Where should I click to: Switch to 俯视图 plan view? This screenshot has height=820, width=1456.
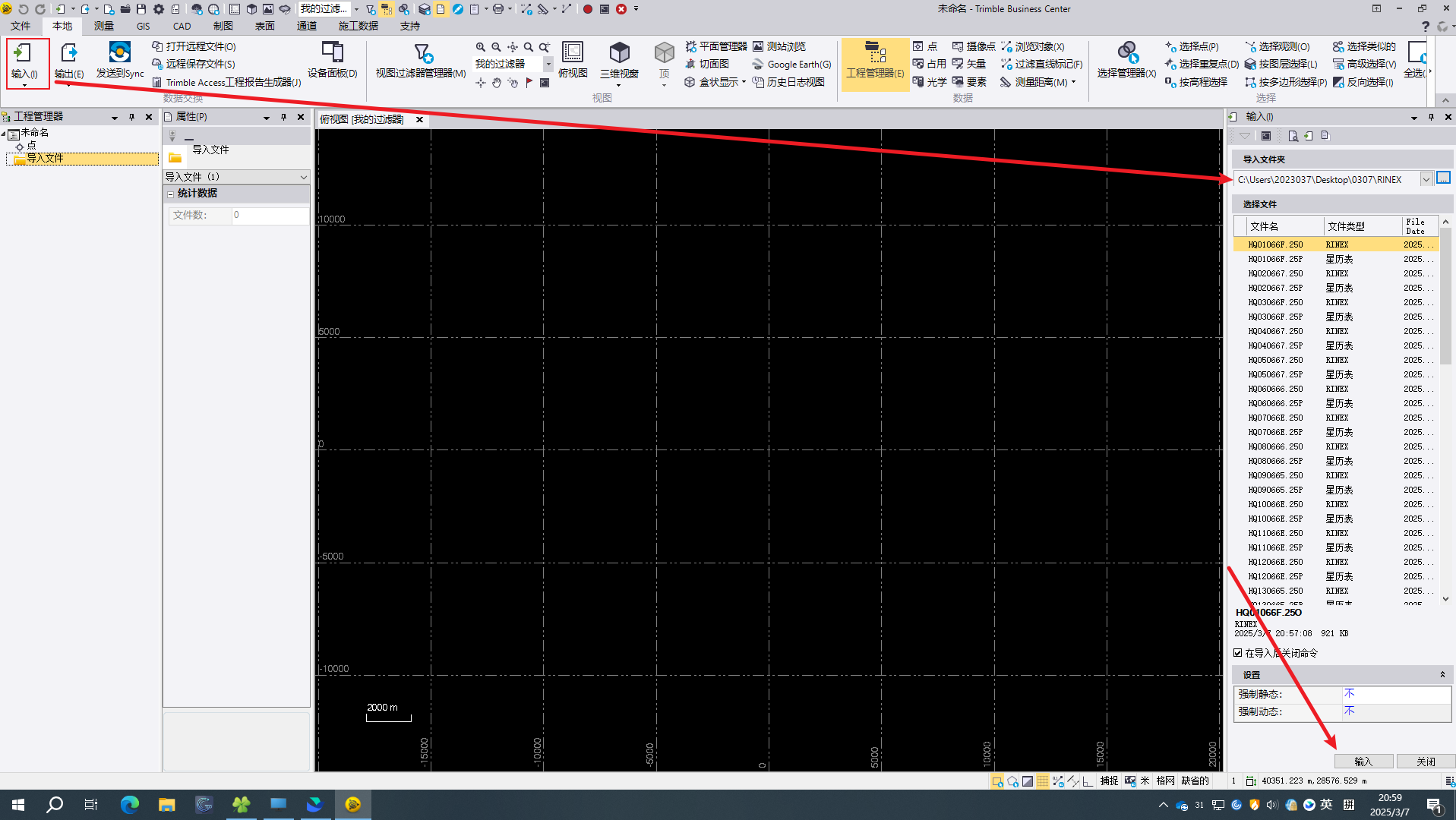[573, 61]
